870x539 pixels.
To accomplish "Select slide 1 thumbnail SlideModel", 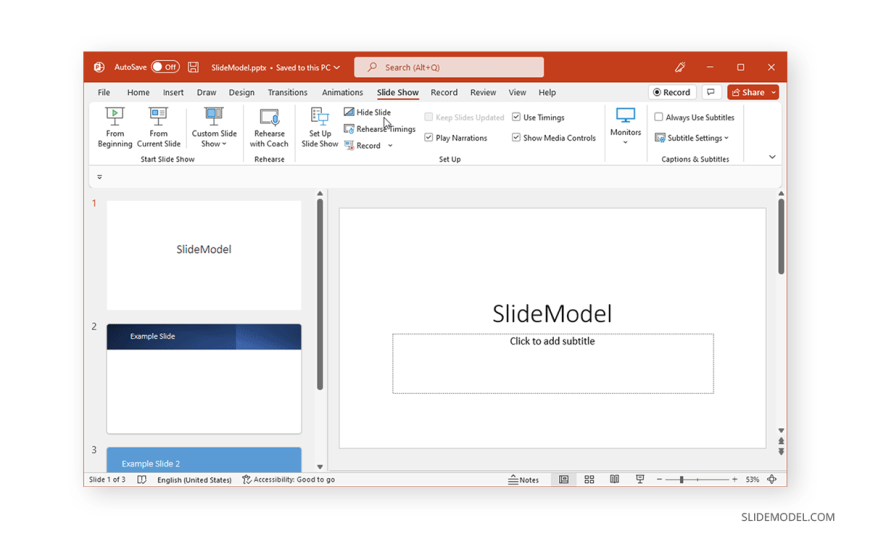I will pyautogui.click(x=204, y=255).
